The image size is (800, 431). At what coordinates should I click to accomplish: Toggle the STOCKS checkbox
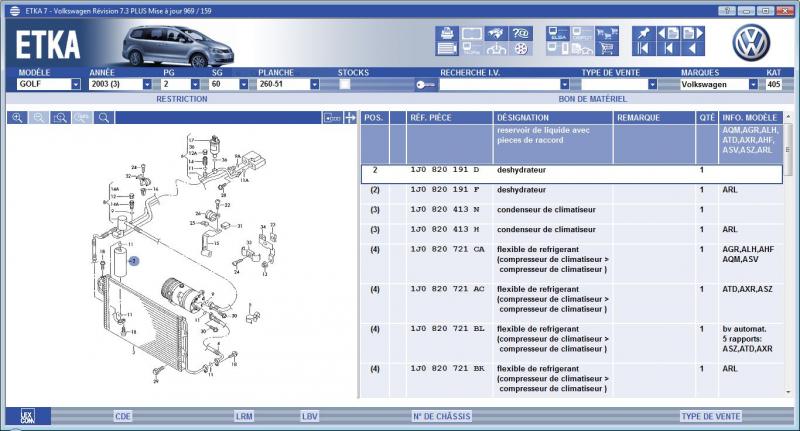(345, 84)
